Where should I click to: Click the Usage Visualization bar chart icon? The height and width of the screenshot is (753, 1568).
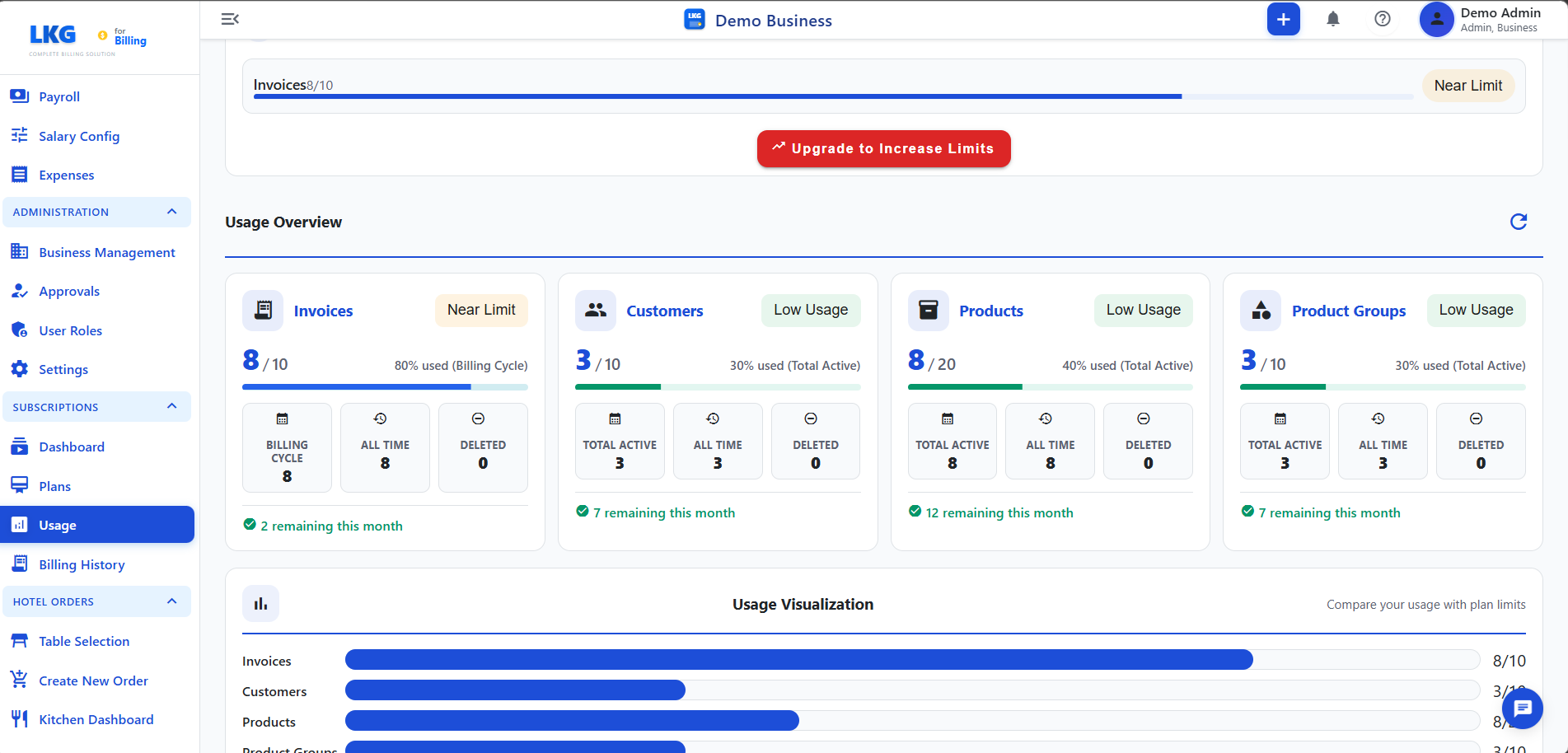(261, 604)
